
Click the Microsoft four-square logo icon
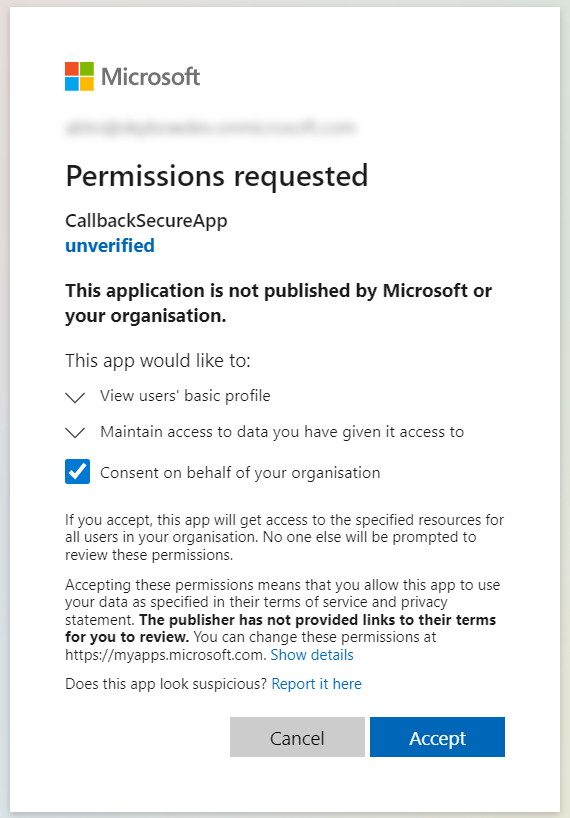click(79, 76)
